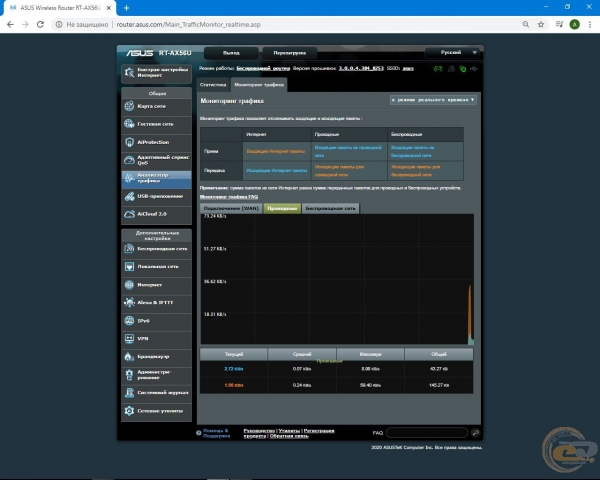
Task: Click the blue 2.72 KB/s current value
Action: click(233, 369)
